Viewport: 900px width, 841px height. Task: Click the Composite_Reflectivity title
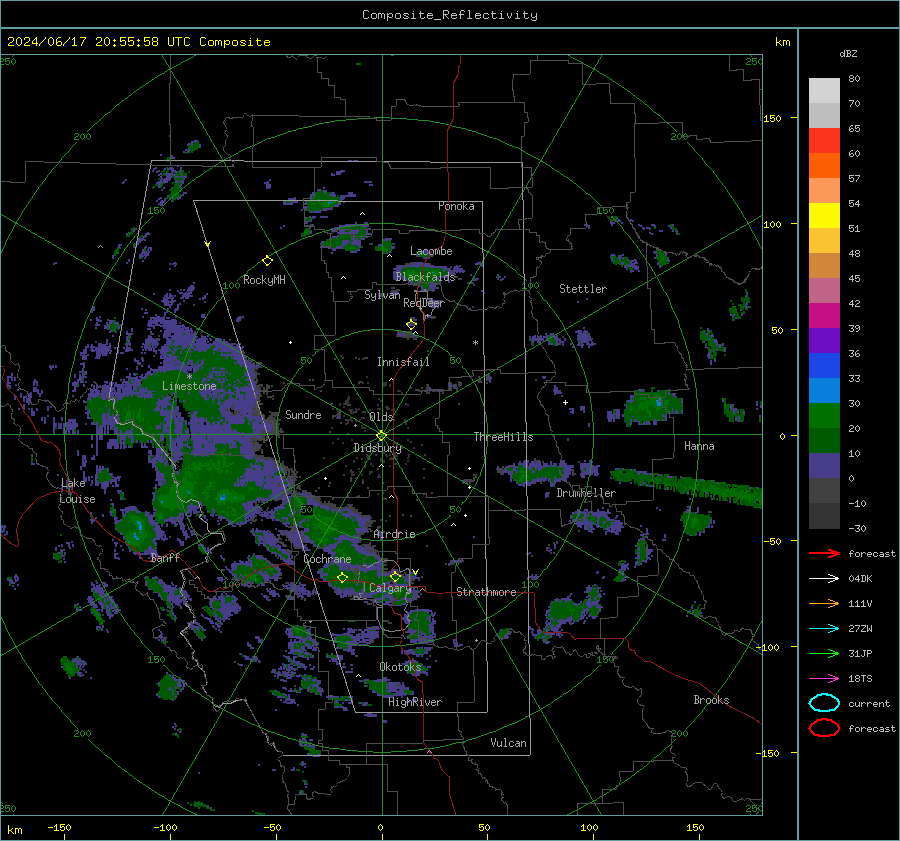click(x=449, y=15)
